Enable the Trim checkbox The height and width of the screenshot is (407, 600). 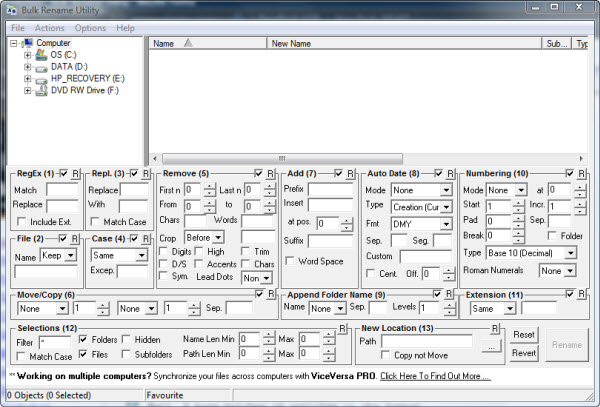tap(246, 252)
